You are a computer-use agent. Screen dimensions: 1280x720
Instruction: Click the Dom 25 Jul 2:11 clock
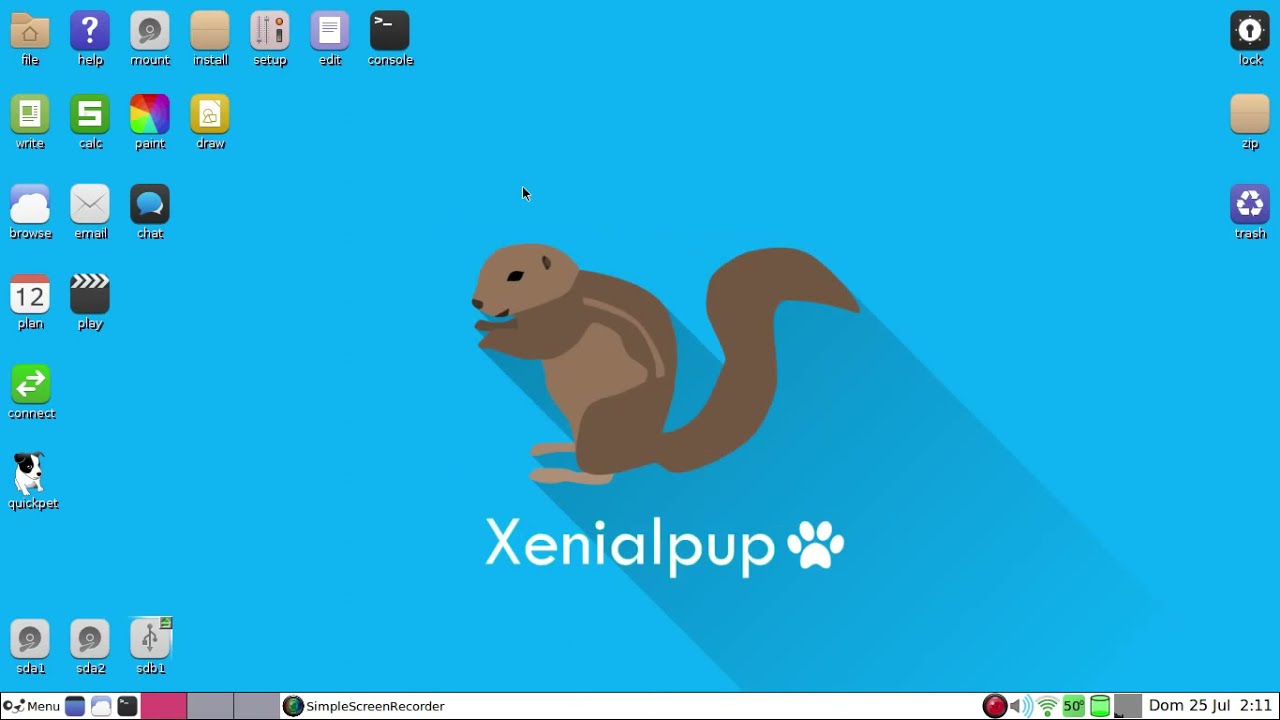pos(1210,706)
